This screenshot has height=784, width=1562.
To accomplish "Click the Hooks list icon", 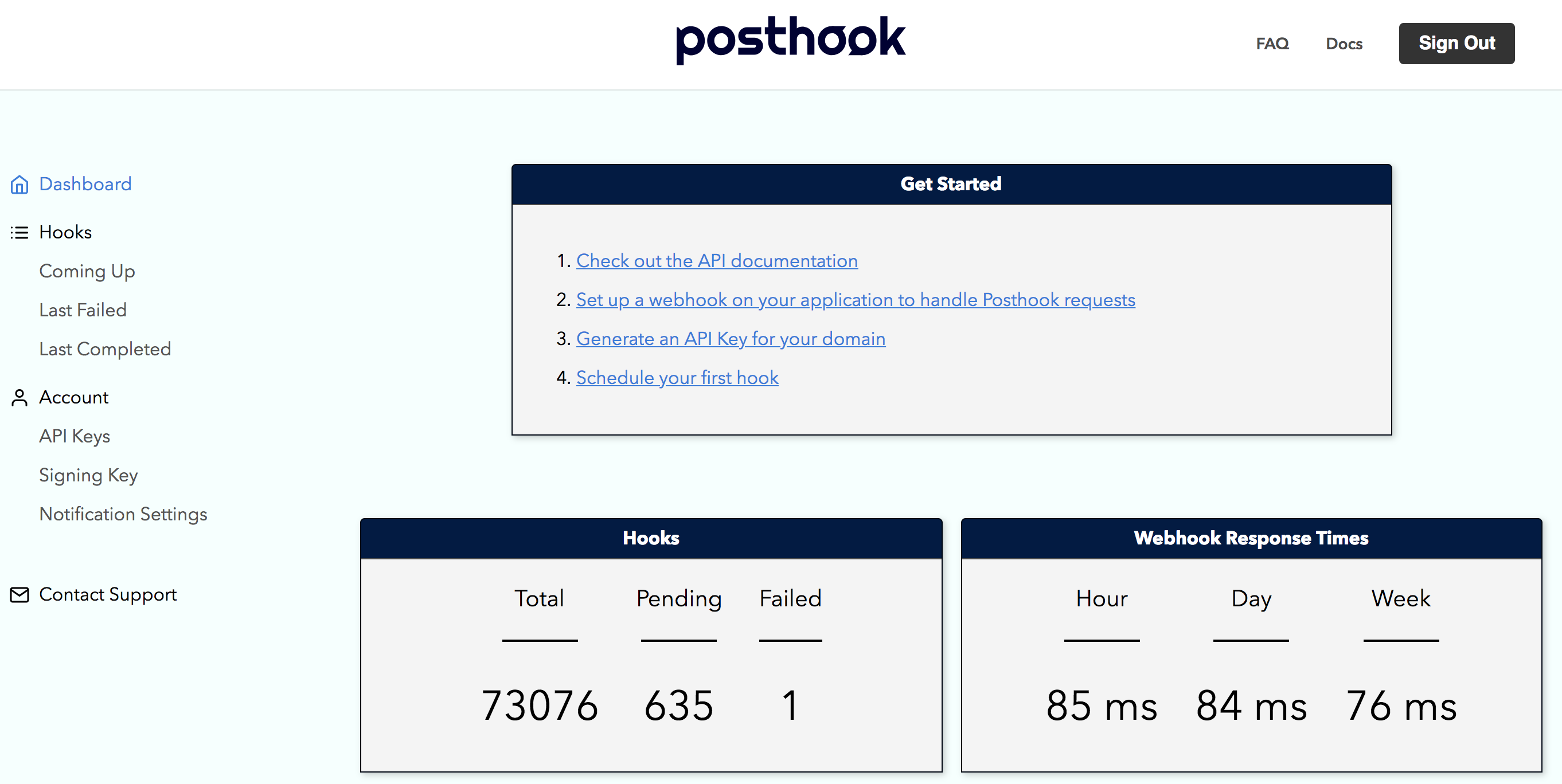I will point(19,233).
